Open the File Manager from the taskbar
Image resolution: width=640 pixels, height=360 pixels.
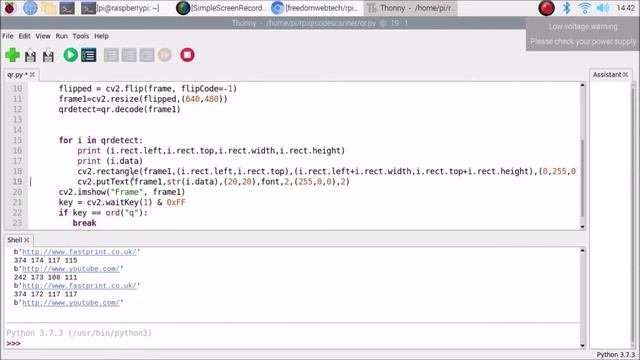pyautogui.click(x=49, y=8)
